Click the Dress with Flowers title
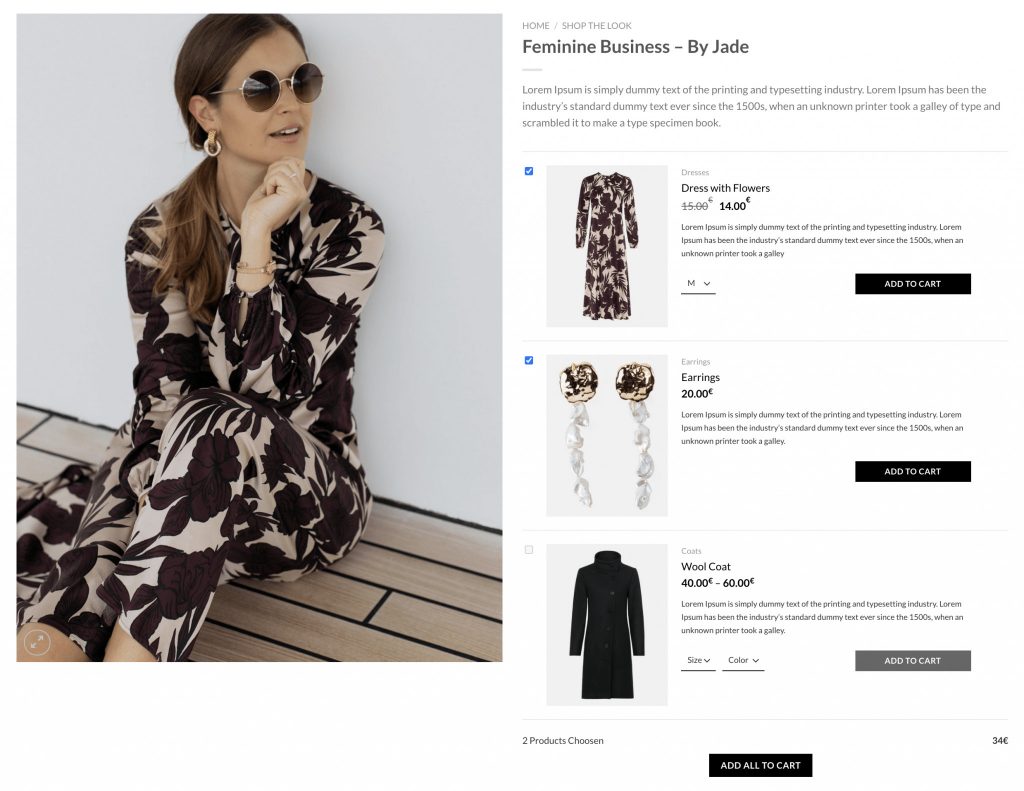 pos(725,188)
